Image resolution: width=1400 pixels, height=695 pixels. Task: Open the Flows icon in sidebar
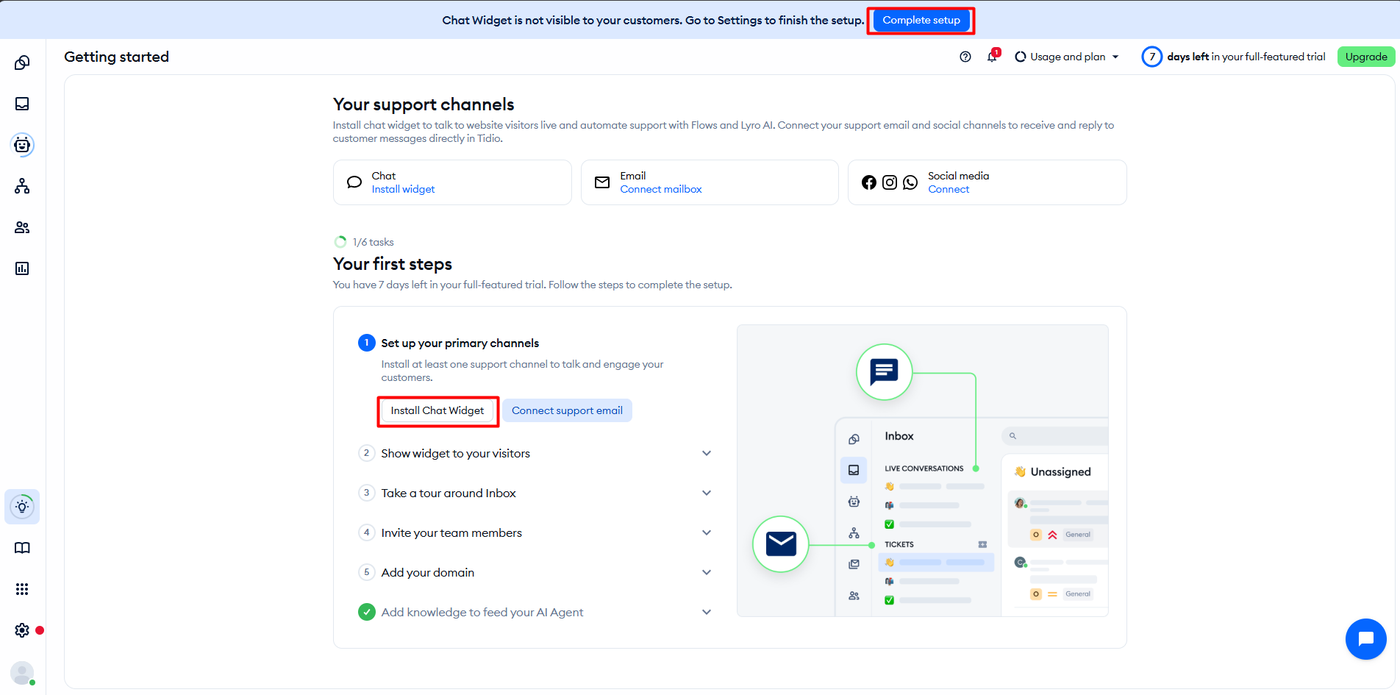[x=22, y=186]
